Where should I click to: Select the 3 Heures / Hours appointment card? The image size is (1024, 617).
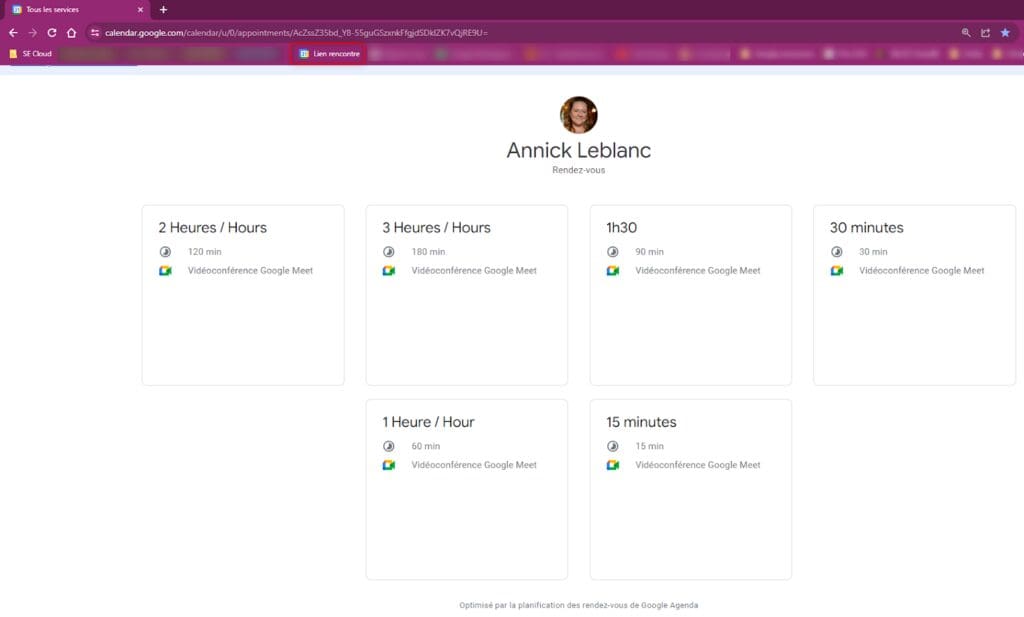(467, 295)
